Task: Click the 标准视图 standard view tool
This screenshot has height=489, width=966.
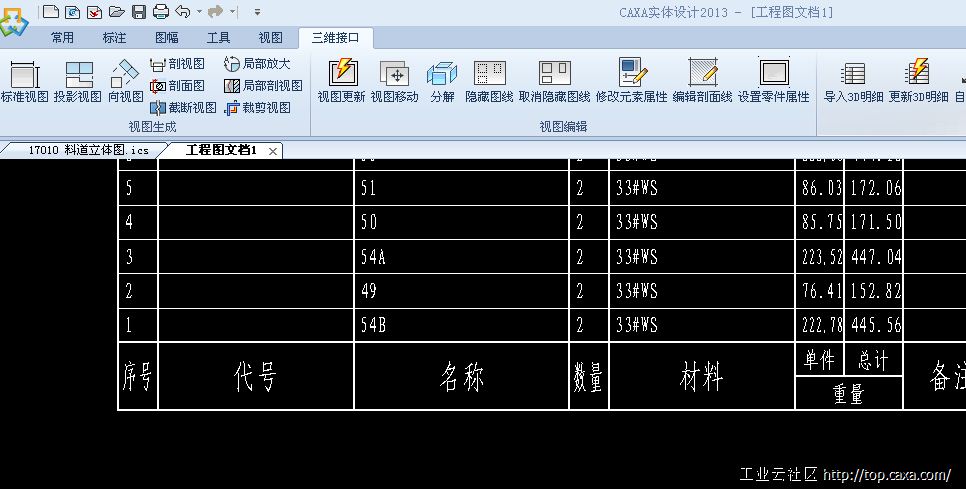Action: (x=25, y=81)
